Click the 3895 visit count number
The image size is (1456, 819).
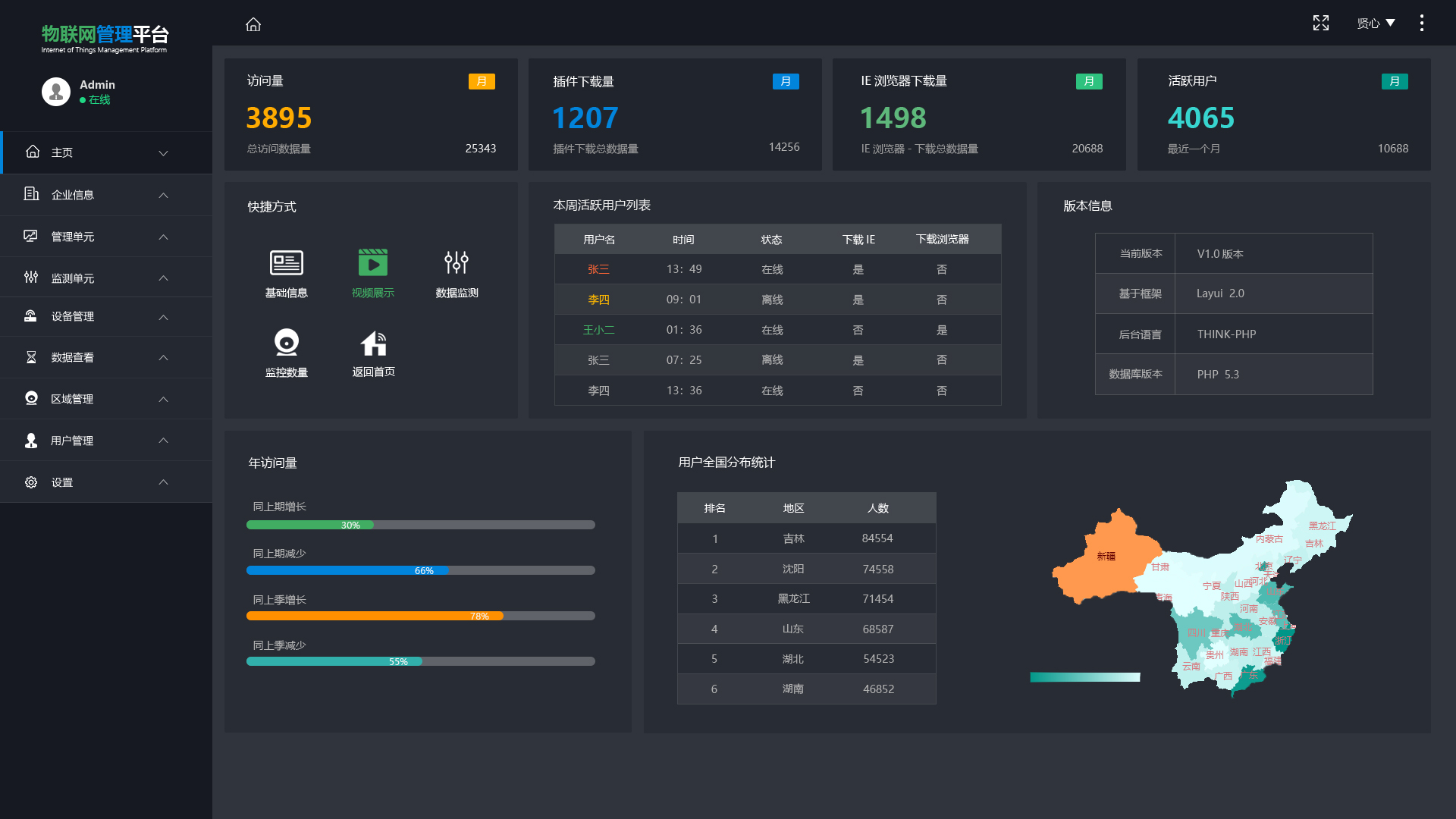(278, 118)
